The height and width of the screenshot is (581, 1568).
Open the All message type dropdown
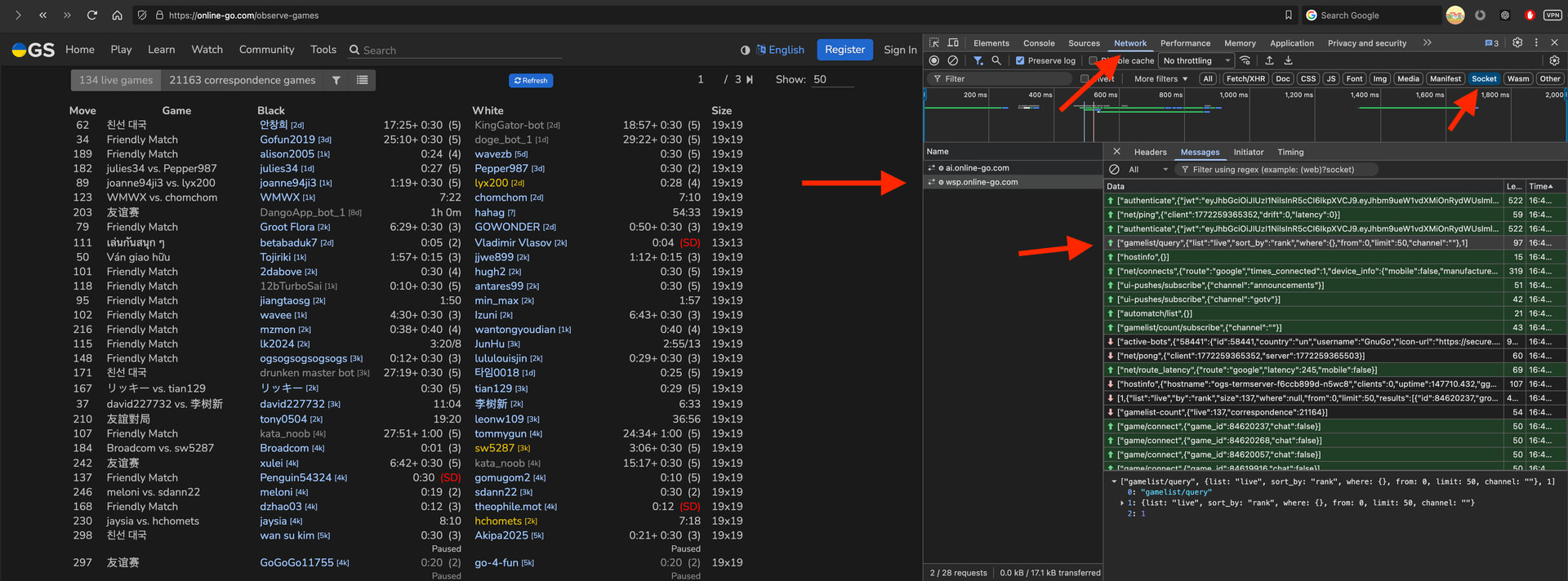1147,170
